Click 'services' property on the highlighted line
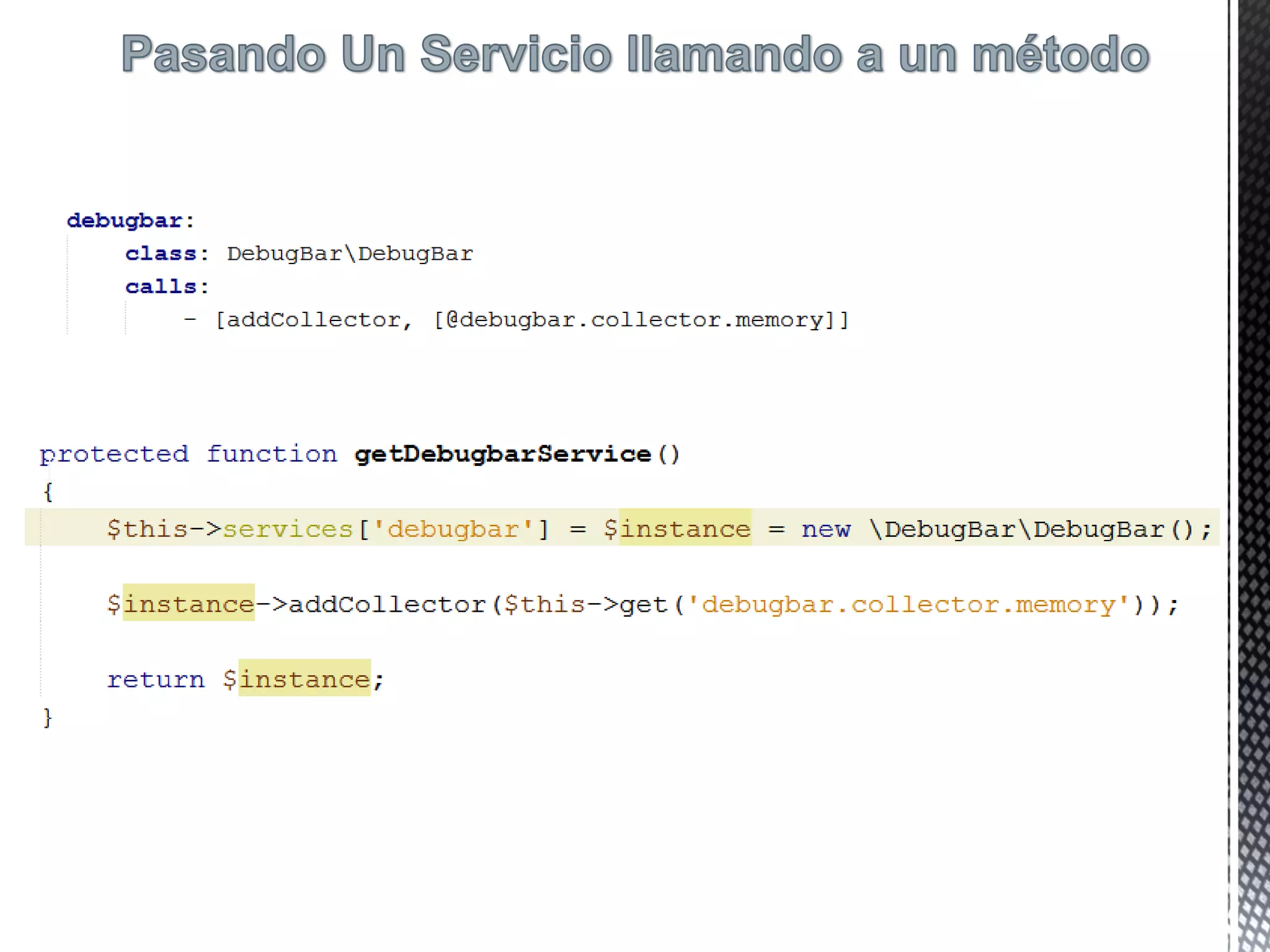 click(288, 529)
